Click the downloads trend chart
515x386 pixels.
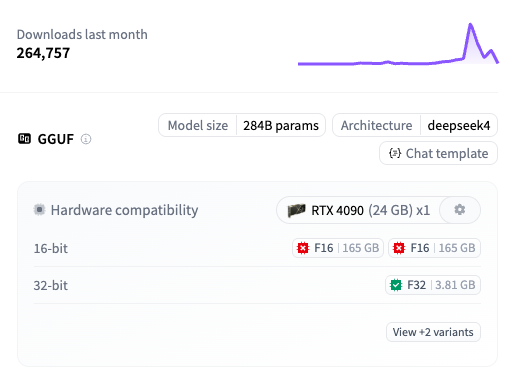click(x=398, y=44)
